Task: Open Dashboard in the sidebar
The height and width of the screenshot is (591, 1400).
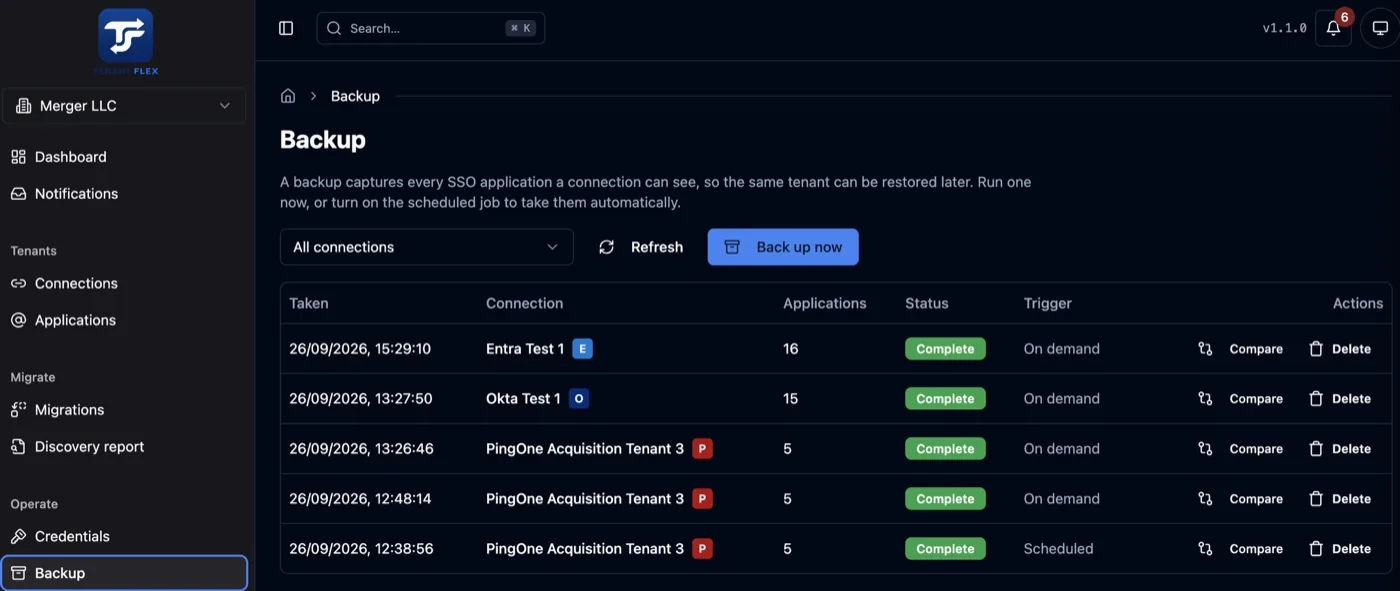Action: click(124, 157)
